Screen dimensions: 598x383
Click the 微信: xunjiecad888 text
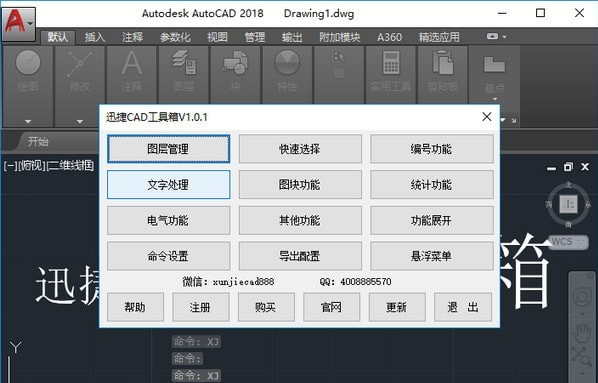coord(228,282)
